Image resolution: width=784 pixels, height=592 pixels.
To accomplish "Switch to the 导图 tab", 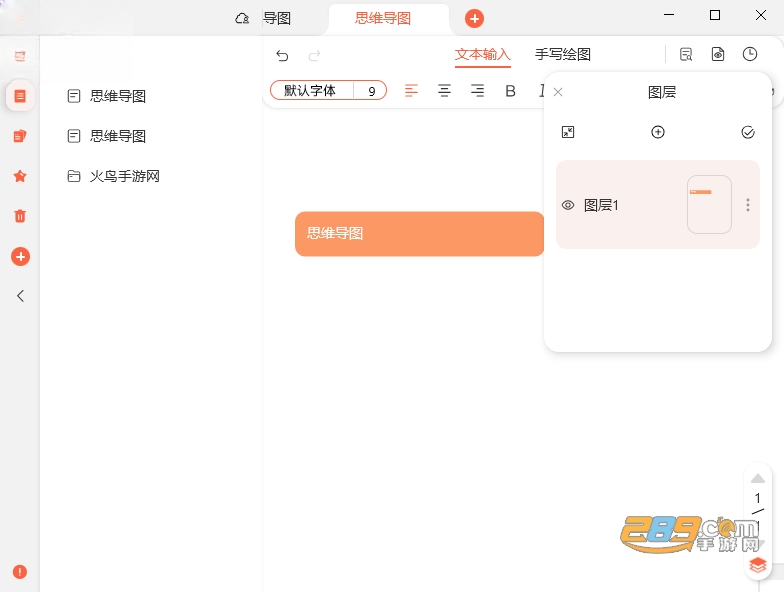I will point(276,18).
